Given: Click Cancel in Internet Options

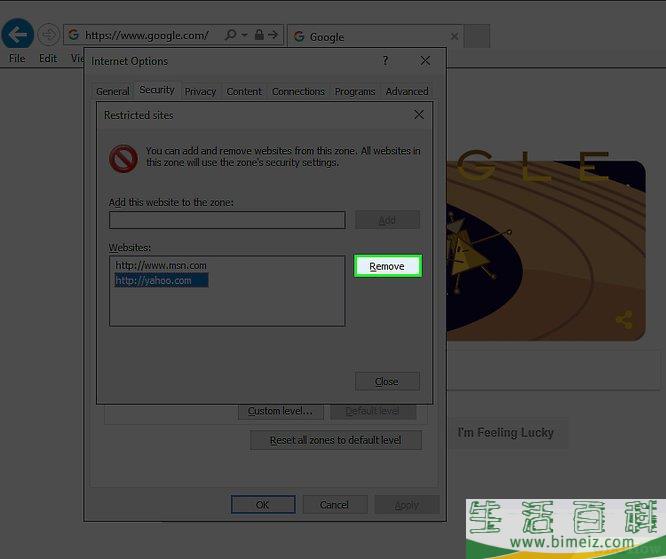Looking at the screenshot, I should (x=335, y=505).
